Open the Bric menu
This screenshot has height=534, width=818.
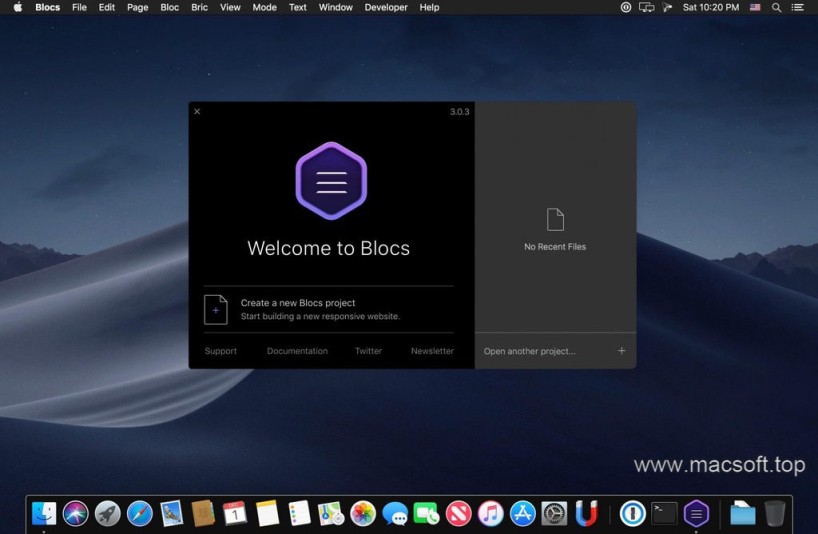click(199, 7)
